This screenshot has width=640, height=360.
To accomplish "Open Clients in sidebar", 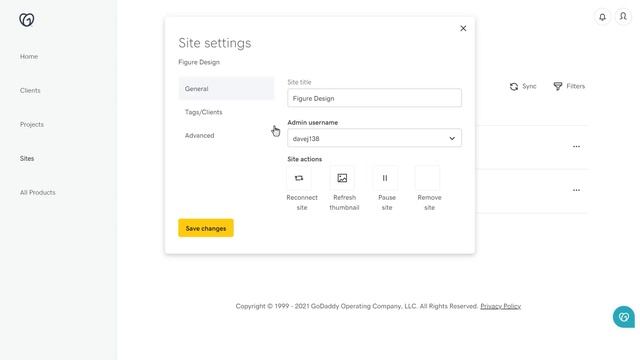I will 30,90.
